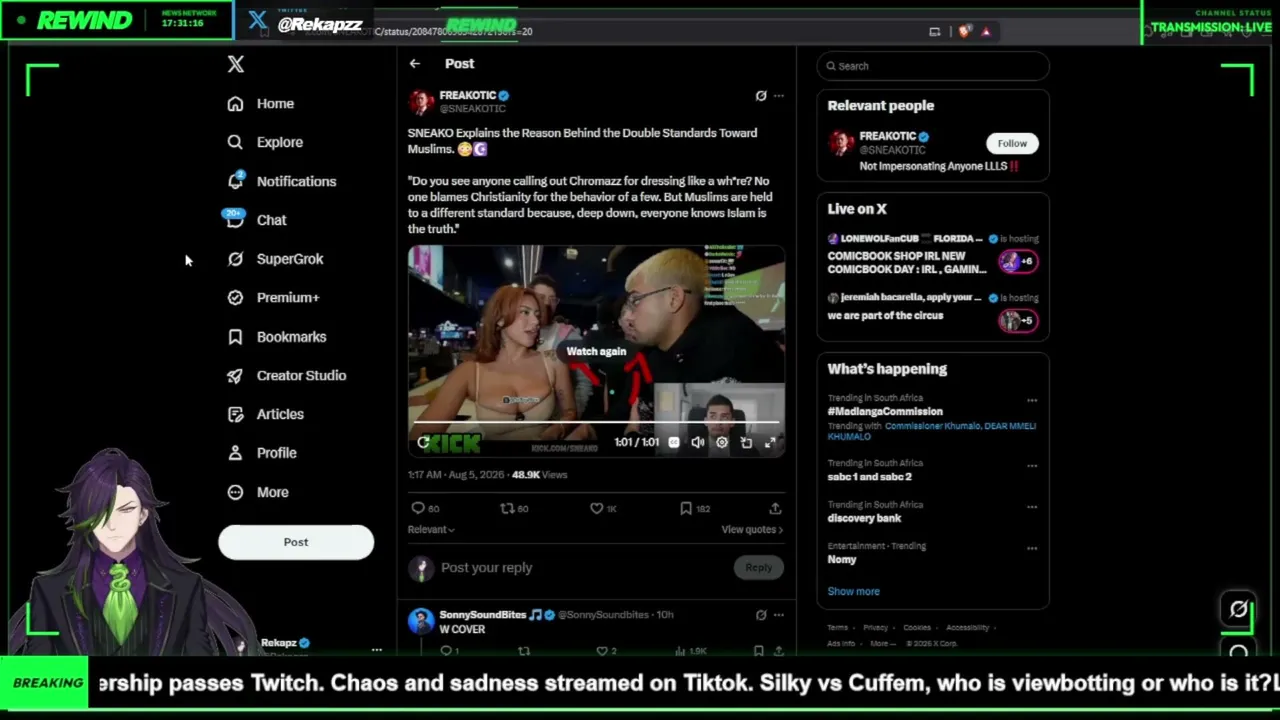
Task: Open View quotes link
Action: point(752,530)
